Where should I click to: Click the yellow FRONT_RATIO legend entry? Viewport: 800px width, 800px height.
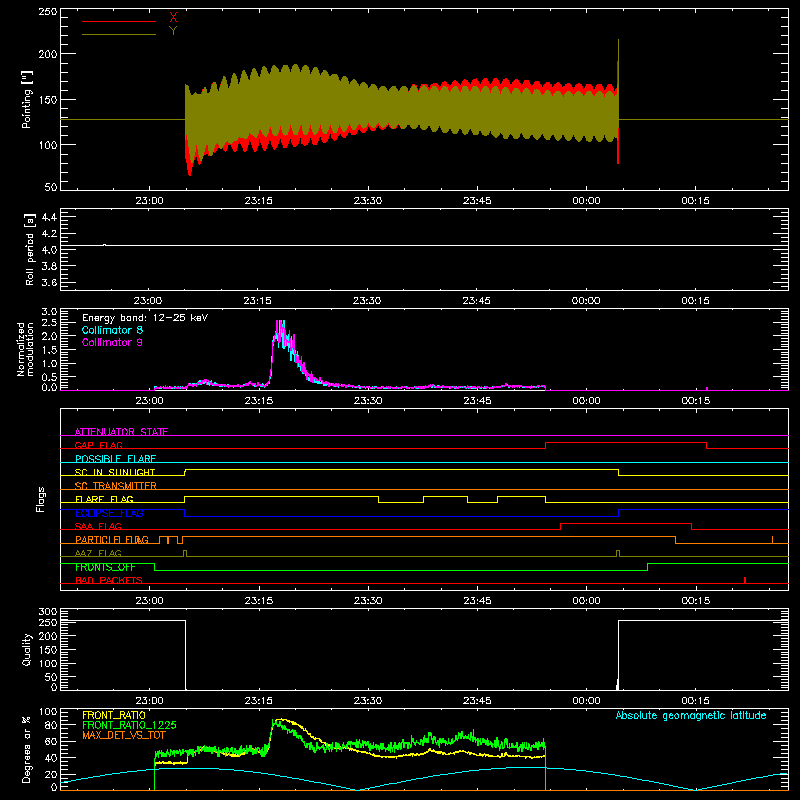coord(114,715)
